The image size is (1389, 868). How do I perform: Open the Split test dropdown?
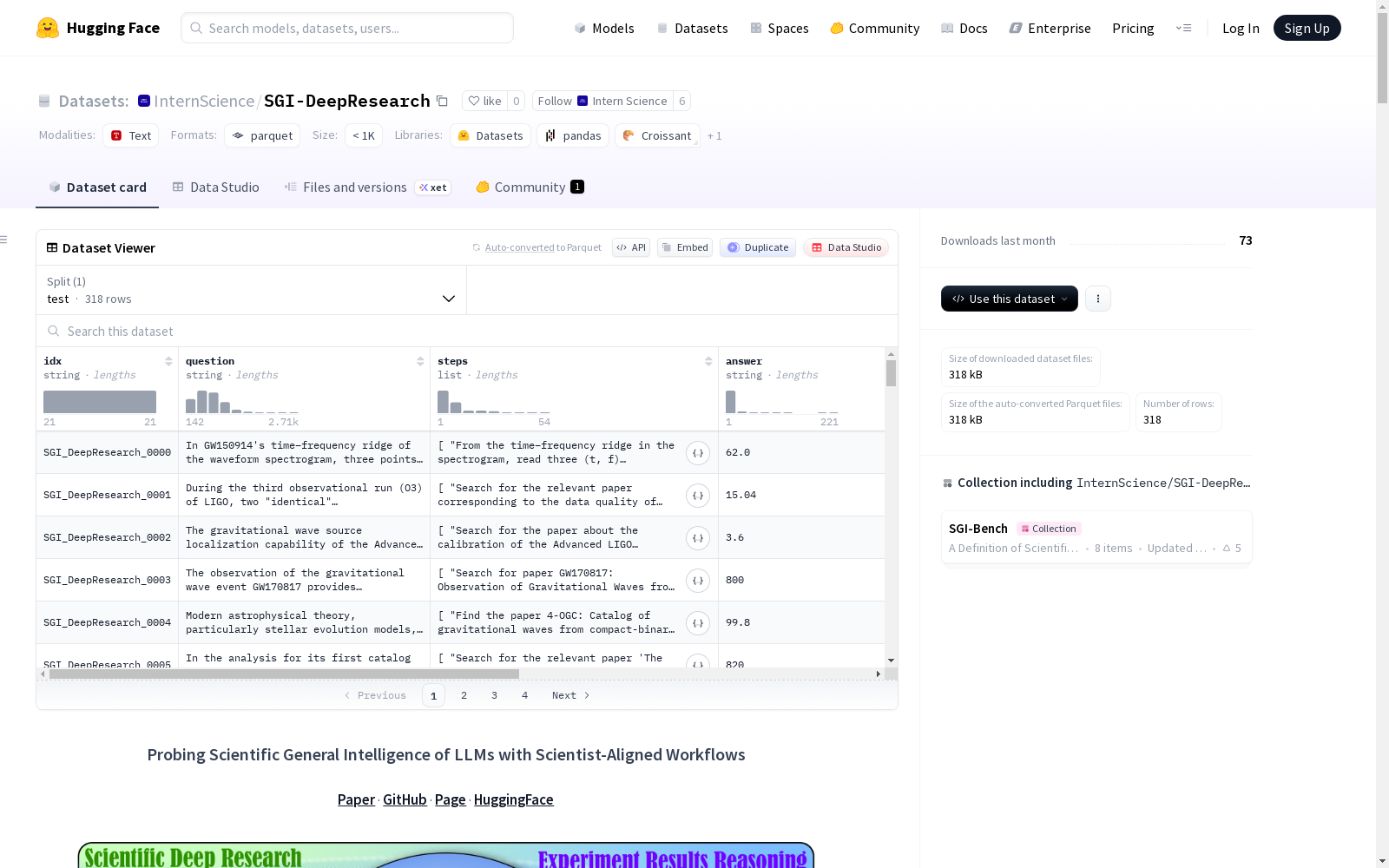coord(252,290)
